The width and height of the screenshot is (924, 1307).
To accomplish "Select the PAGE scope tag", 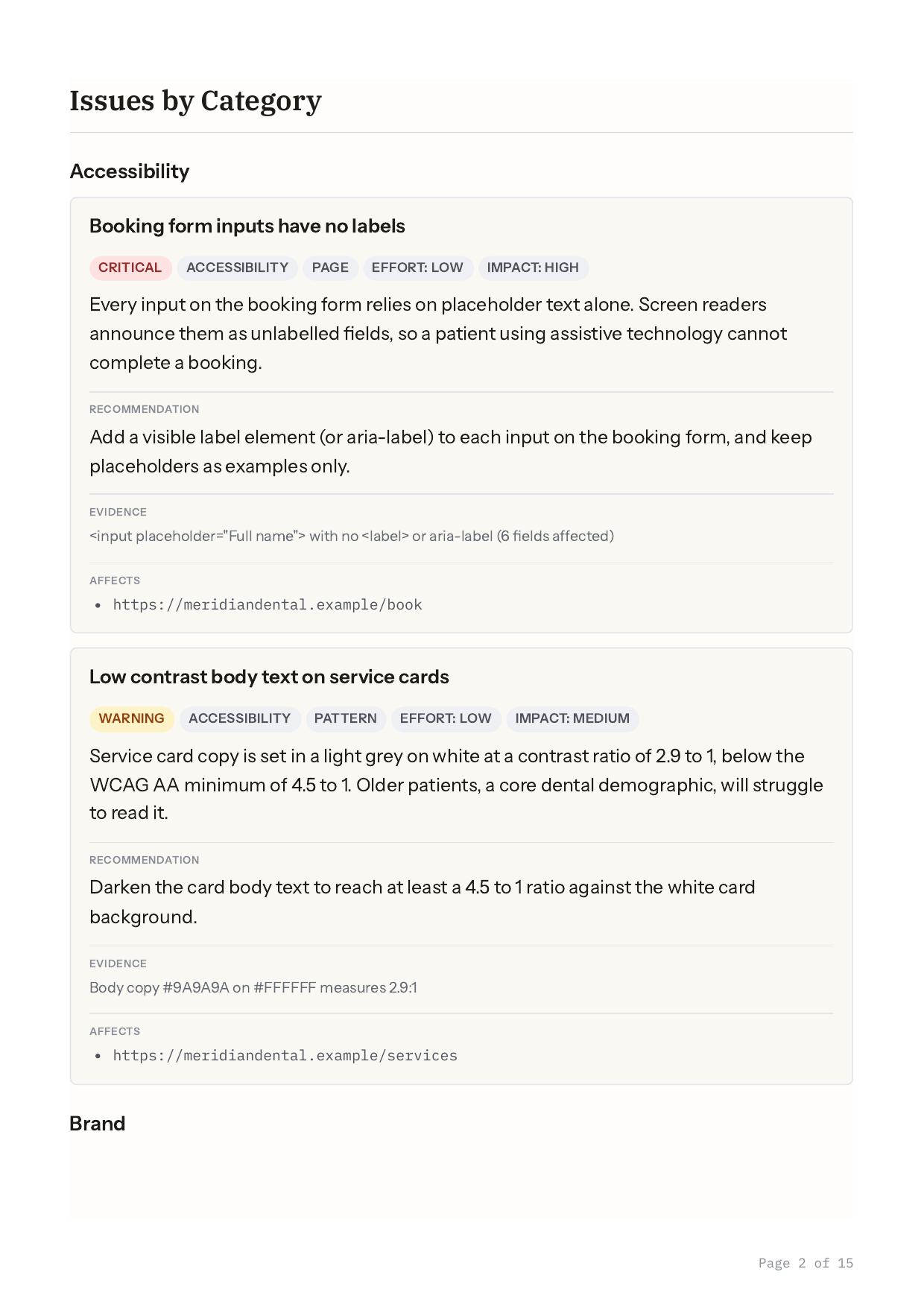I will click(x=330, y=268).
